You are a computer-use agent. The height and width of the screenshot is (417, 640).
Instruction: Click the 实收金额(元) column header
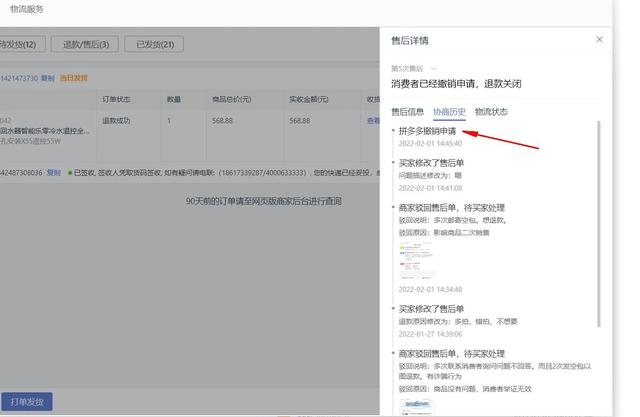pos(309,99)
